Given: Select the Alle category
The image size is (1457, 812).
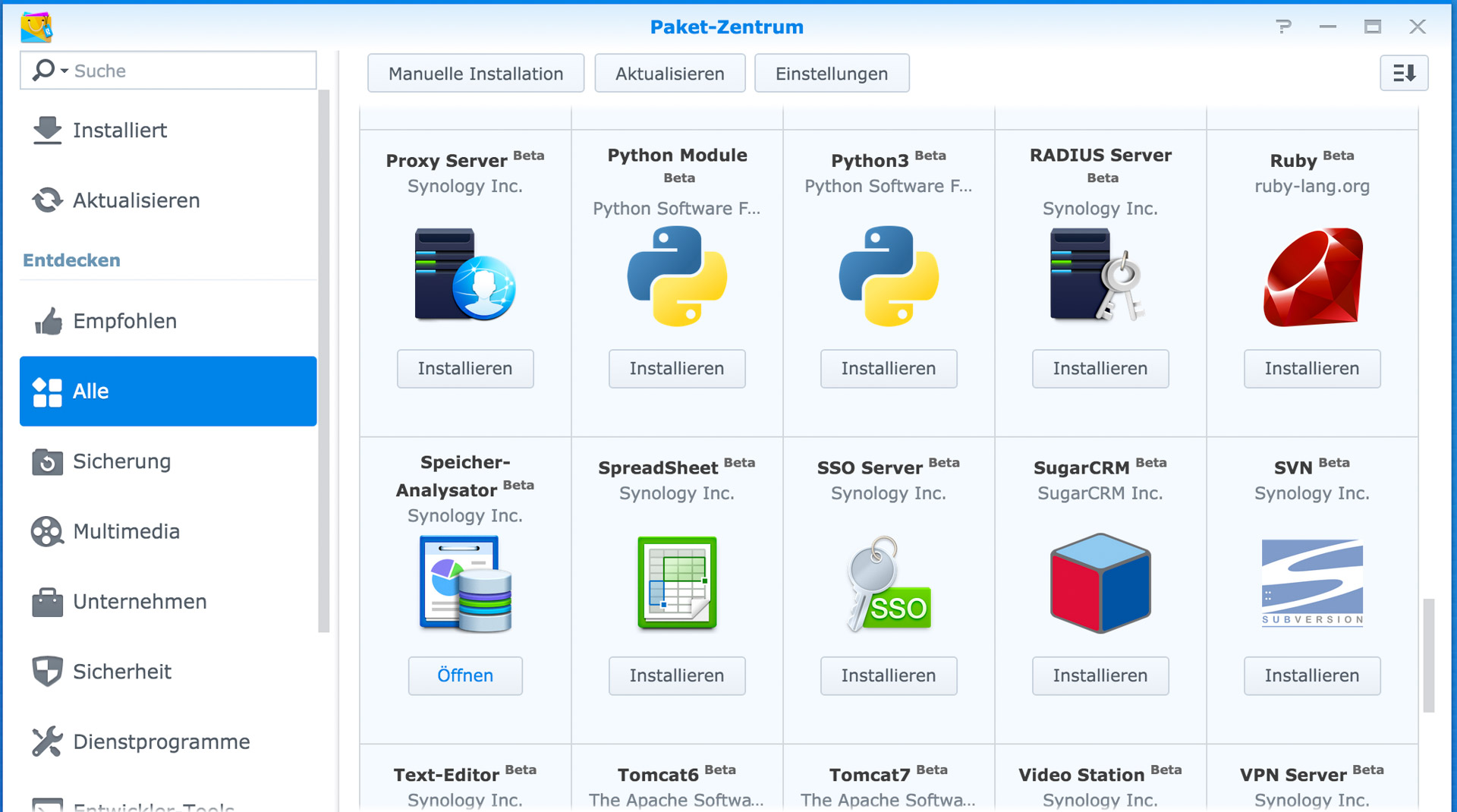Looking at the screenshot, I should (168, 391).
